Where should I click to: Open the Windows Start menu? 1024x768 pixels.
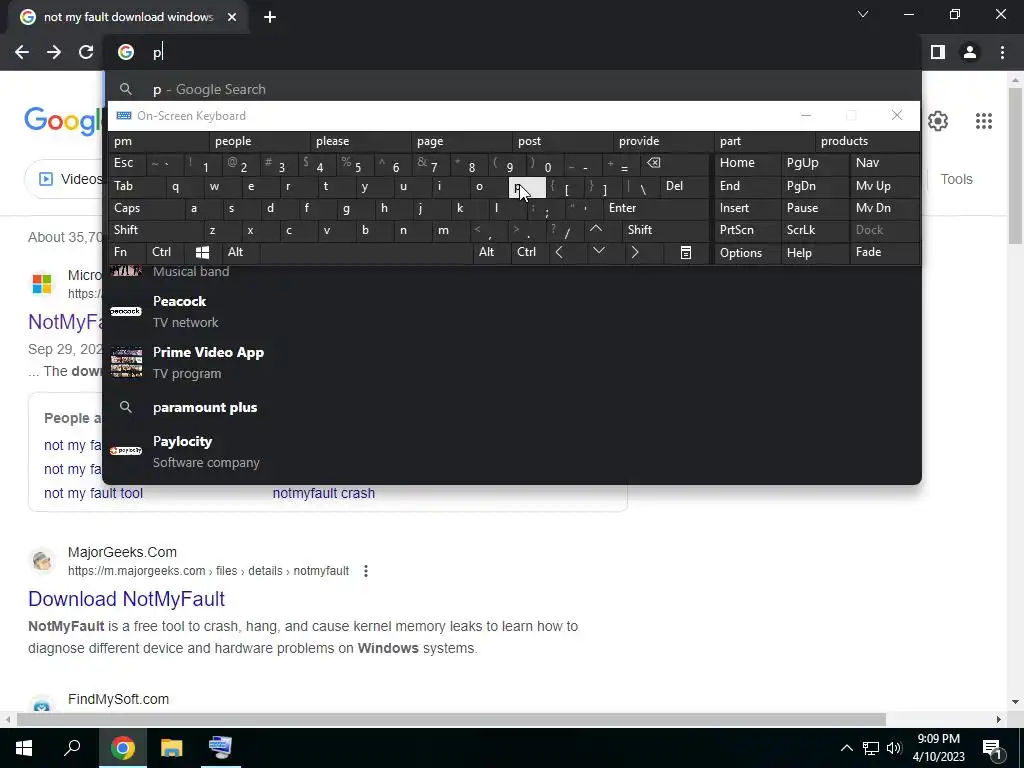24,748
